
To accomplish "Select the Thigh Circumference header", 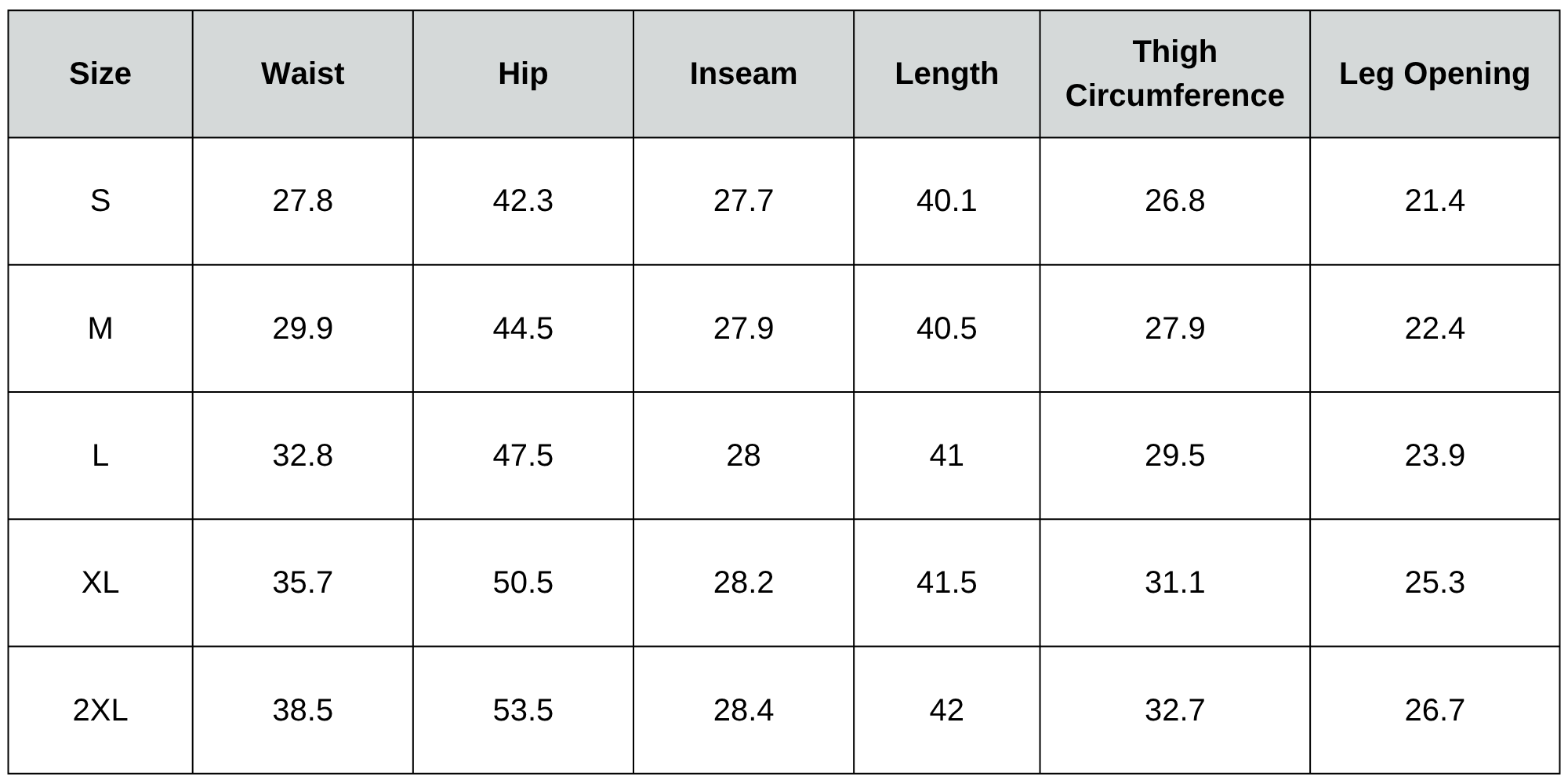I will click(x=1174, y=74).
